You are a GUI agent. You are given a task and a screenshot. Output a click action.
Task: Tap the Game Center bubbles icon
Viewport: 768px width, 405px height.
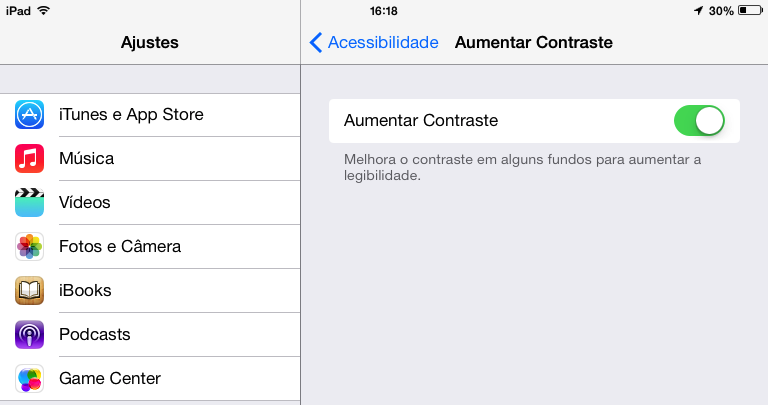29,379
